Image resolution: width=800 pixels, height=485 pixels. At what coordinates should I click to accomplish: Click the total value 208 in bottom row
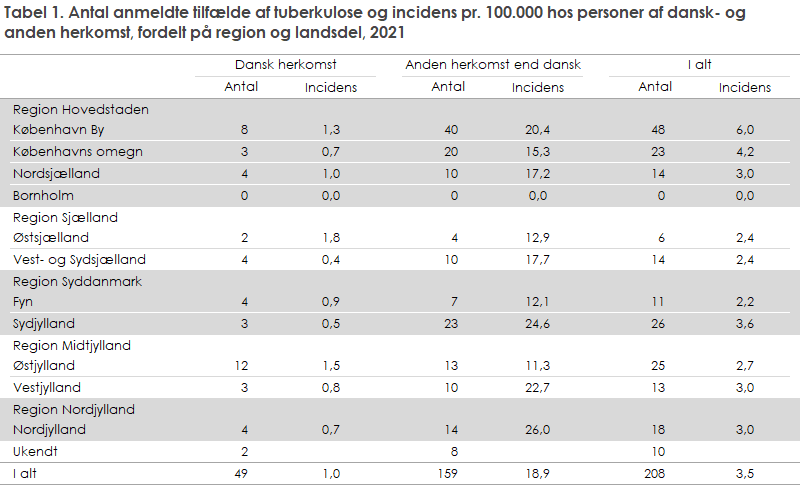click(655, 474)
